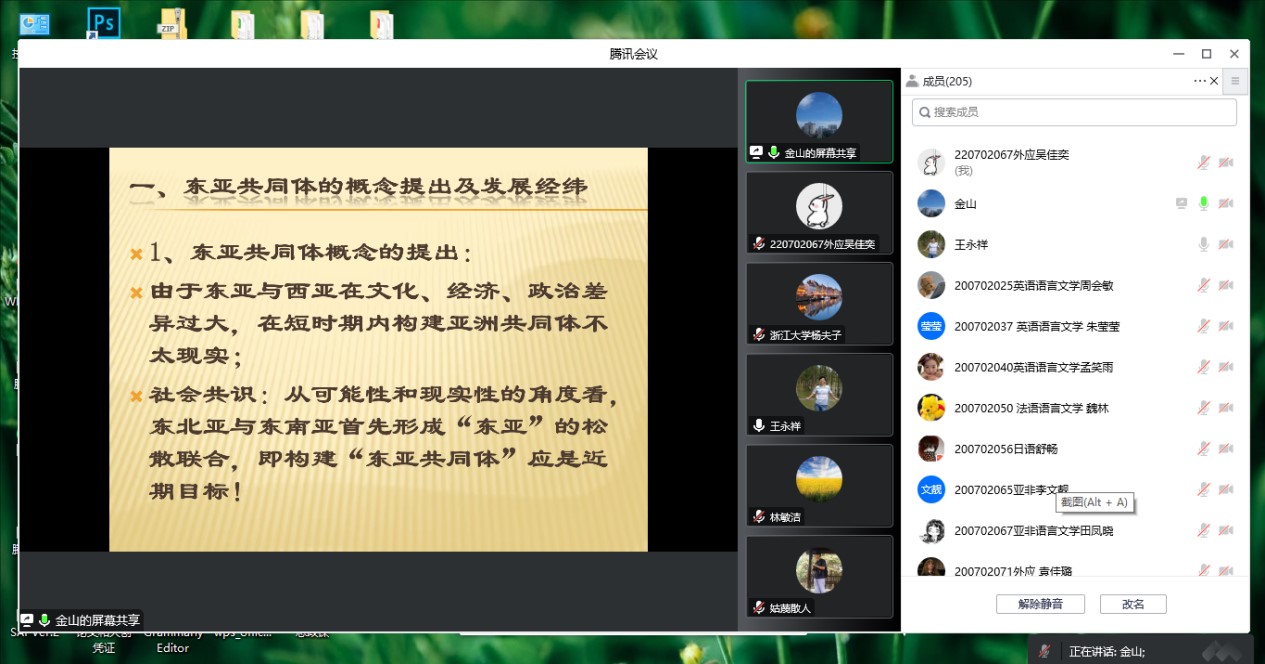The width and height of the screenshot is (1265, 664).
Task: Click the green microphone icon next to 金山
Action: (x=1204, y=203)
